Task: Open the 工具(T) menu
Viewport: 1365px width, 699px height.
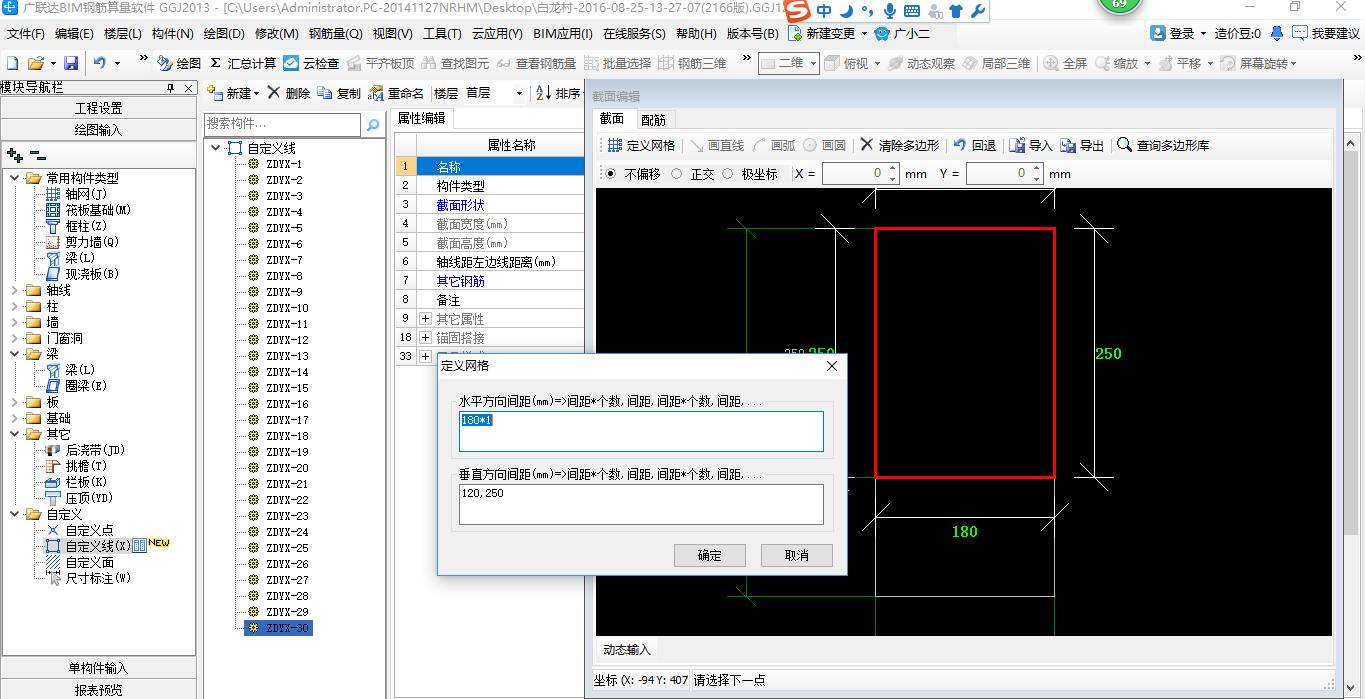Action: (442, 33)
